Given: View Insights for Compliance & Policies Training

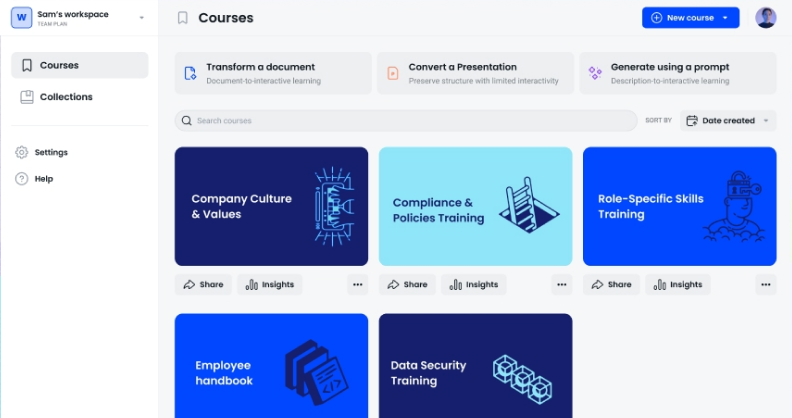Looking at the screenshot, I should (474, 285).
